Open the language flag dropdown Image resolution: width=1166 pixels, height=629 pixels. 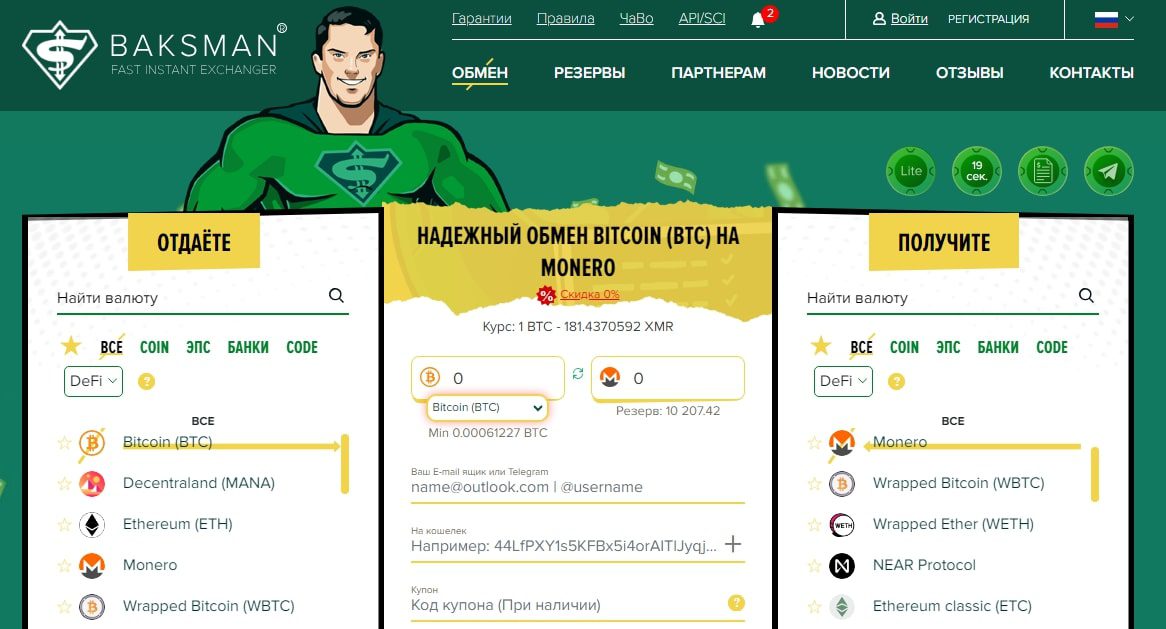pyautogui.click(x=1113, y=19)
